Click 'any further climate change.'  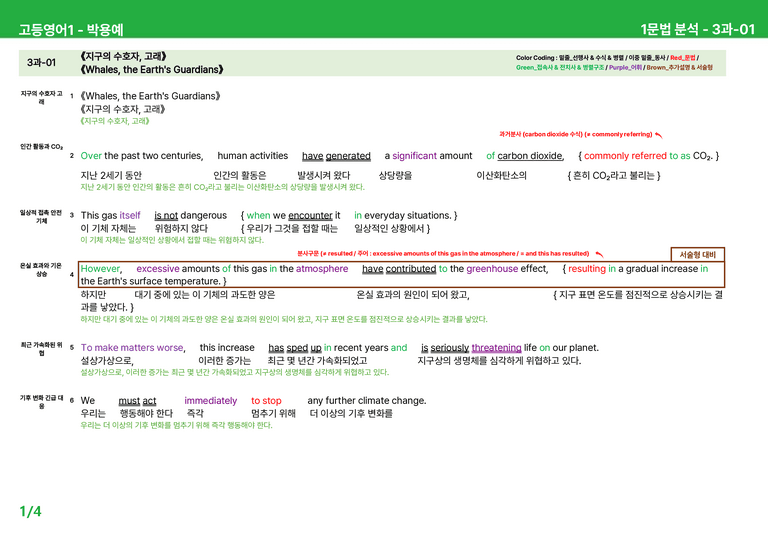coord(367,401)
